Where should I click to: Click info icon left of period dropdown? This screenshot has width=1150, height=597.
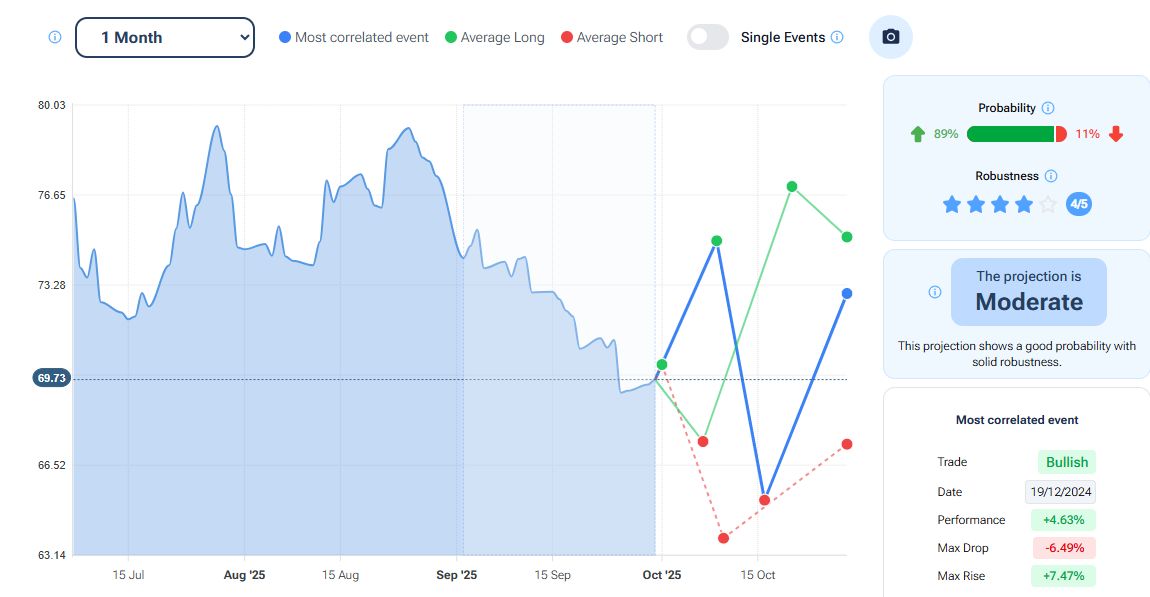[55, 37]
